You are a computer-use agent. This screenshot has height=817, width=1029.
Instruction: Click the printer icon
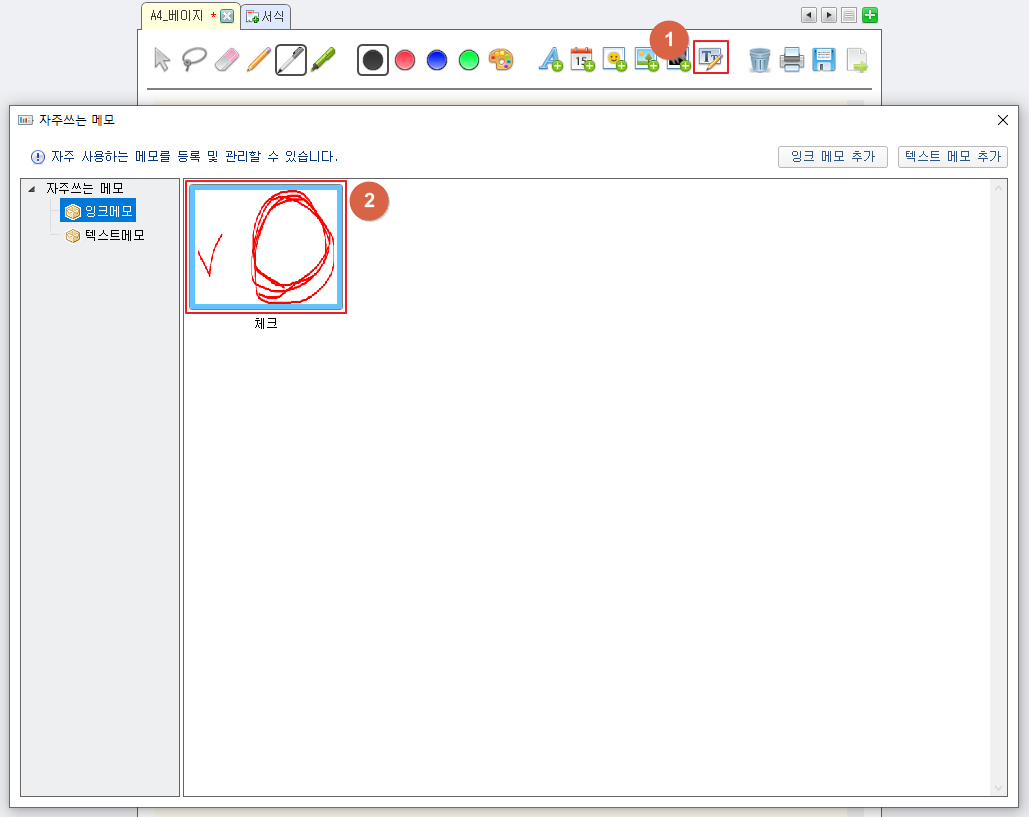(792, 60)
